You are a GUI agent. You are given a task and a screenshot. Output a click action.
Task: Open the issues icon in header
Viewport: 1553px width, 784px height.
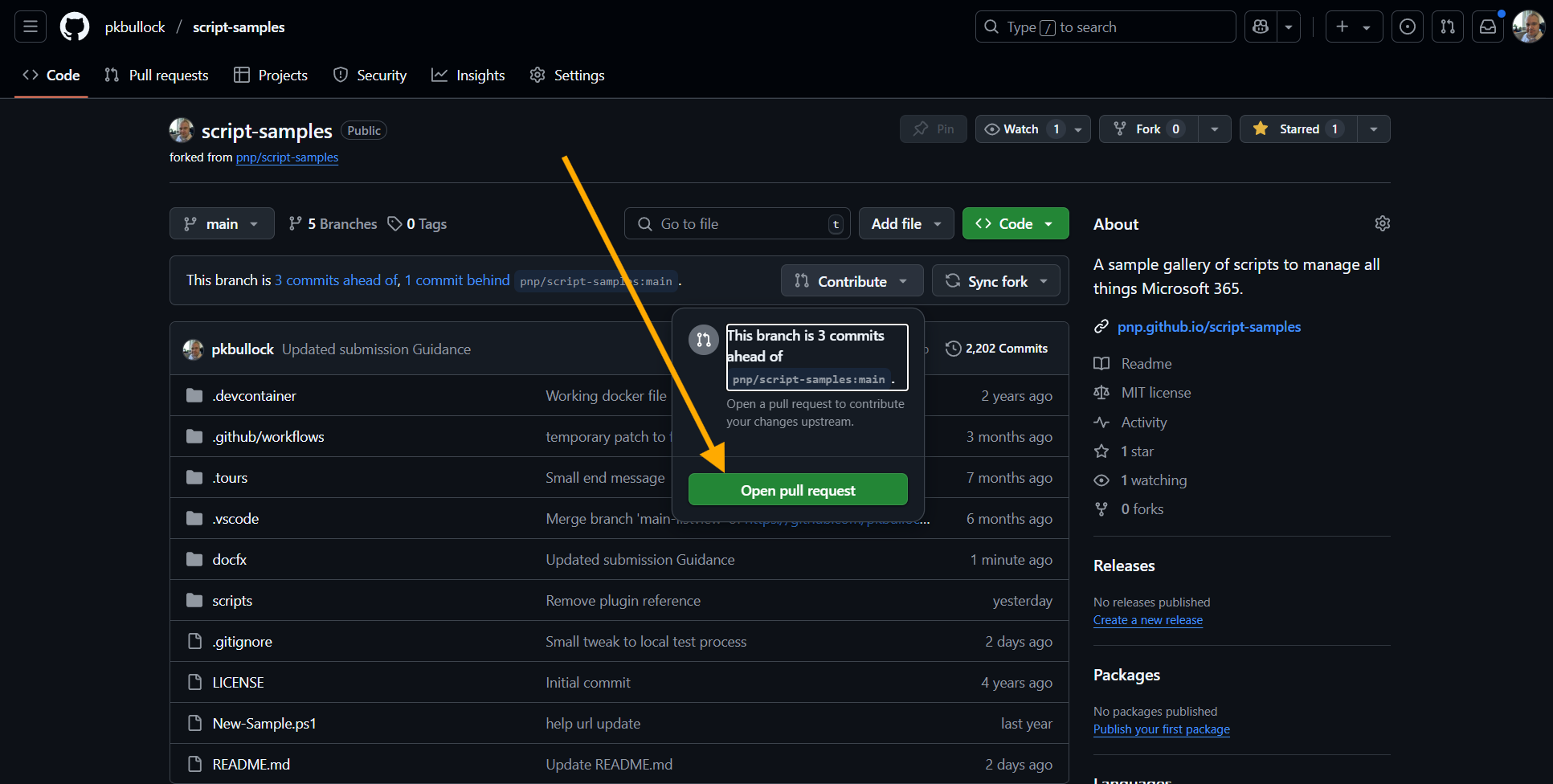(1408, 27)
